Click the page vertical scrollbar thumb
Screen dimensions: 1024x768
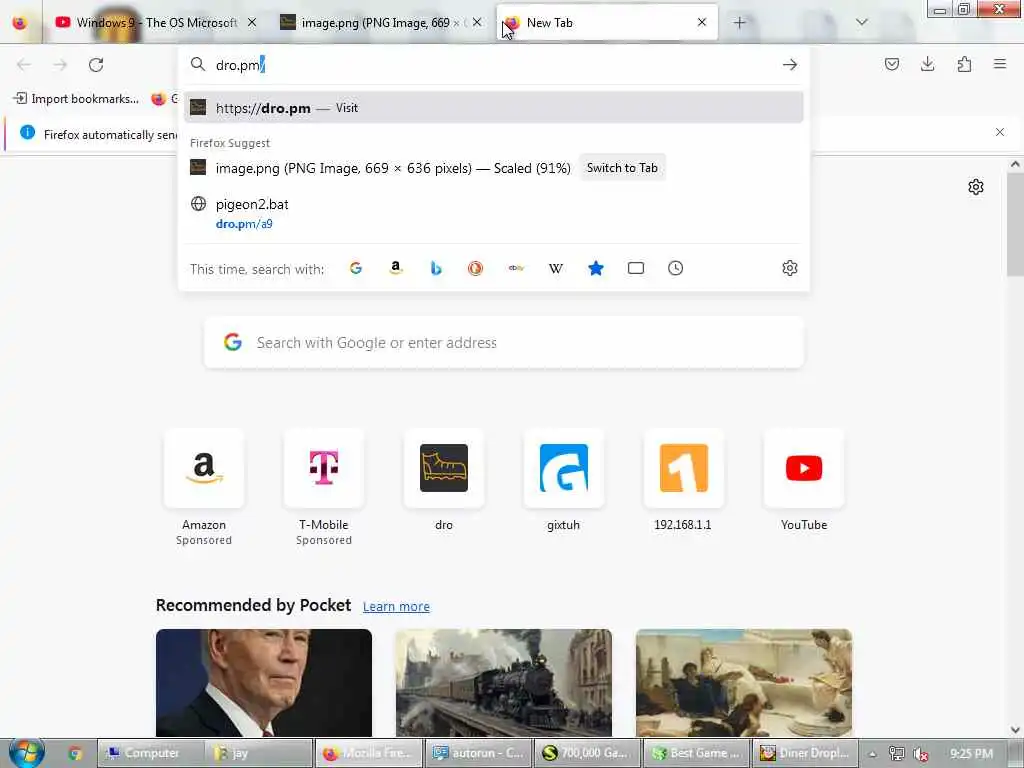tap(1015, 224)
